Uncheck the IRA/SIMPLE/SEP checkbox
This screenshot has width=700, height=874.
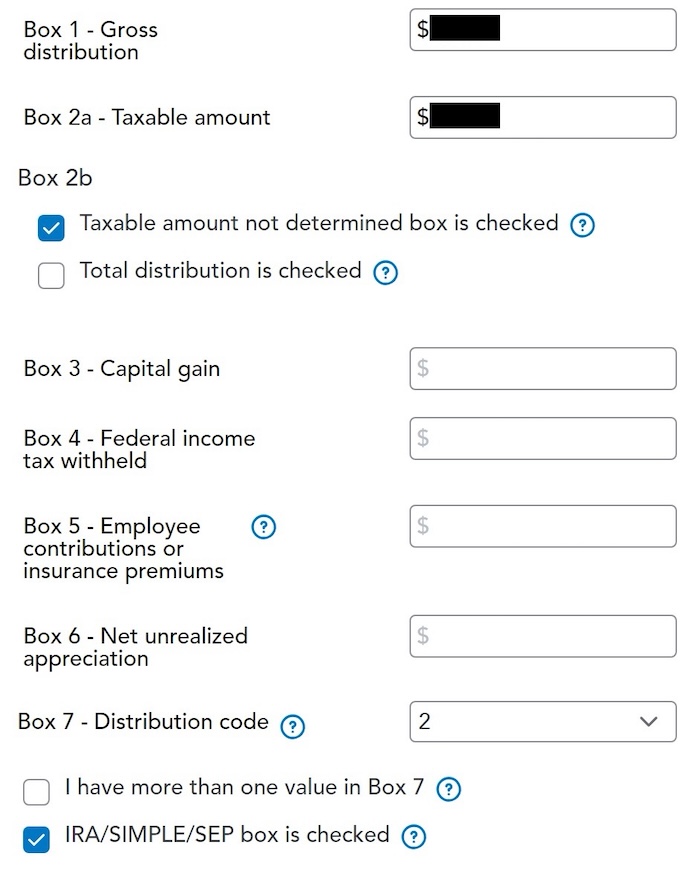click(36, 840)
